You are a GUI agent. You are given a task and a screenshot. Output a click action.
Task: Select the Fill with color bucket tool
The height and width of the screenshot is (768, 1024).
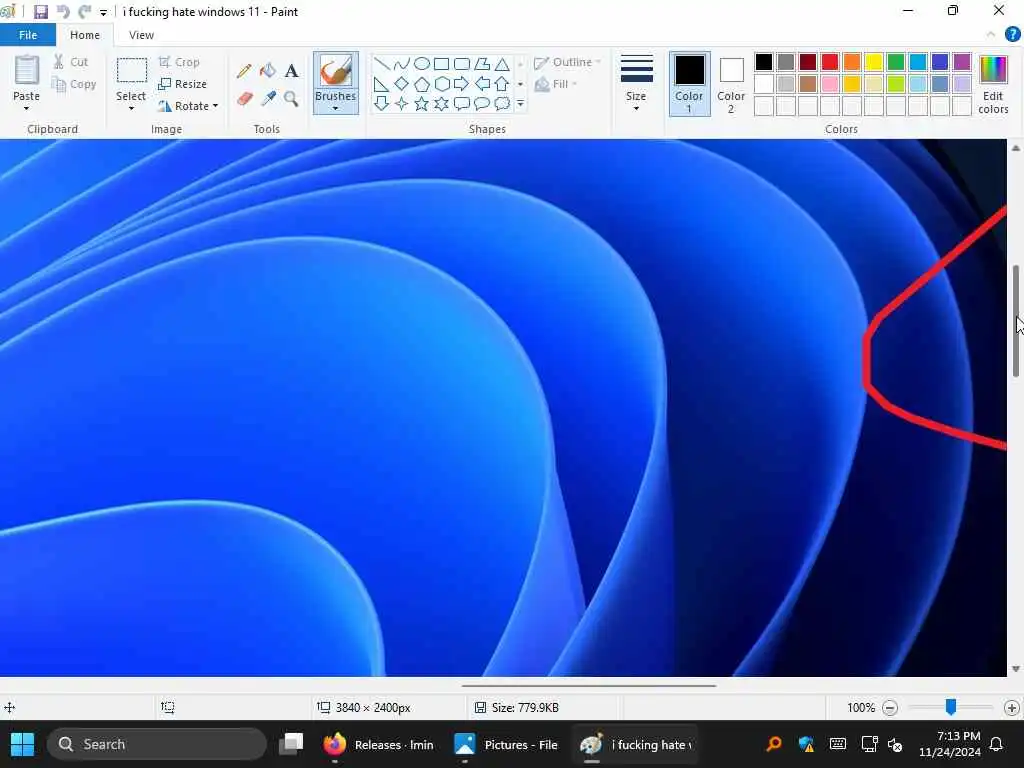268,71
